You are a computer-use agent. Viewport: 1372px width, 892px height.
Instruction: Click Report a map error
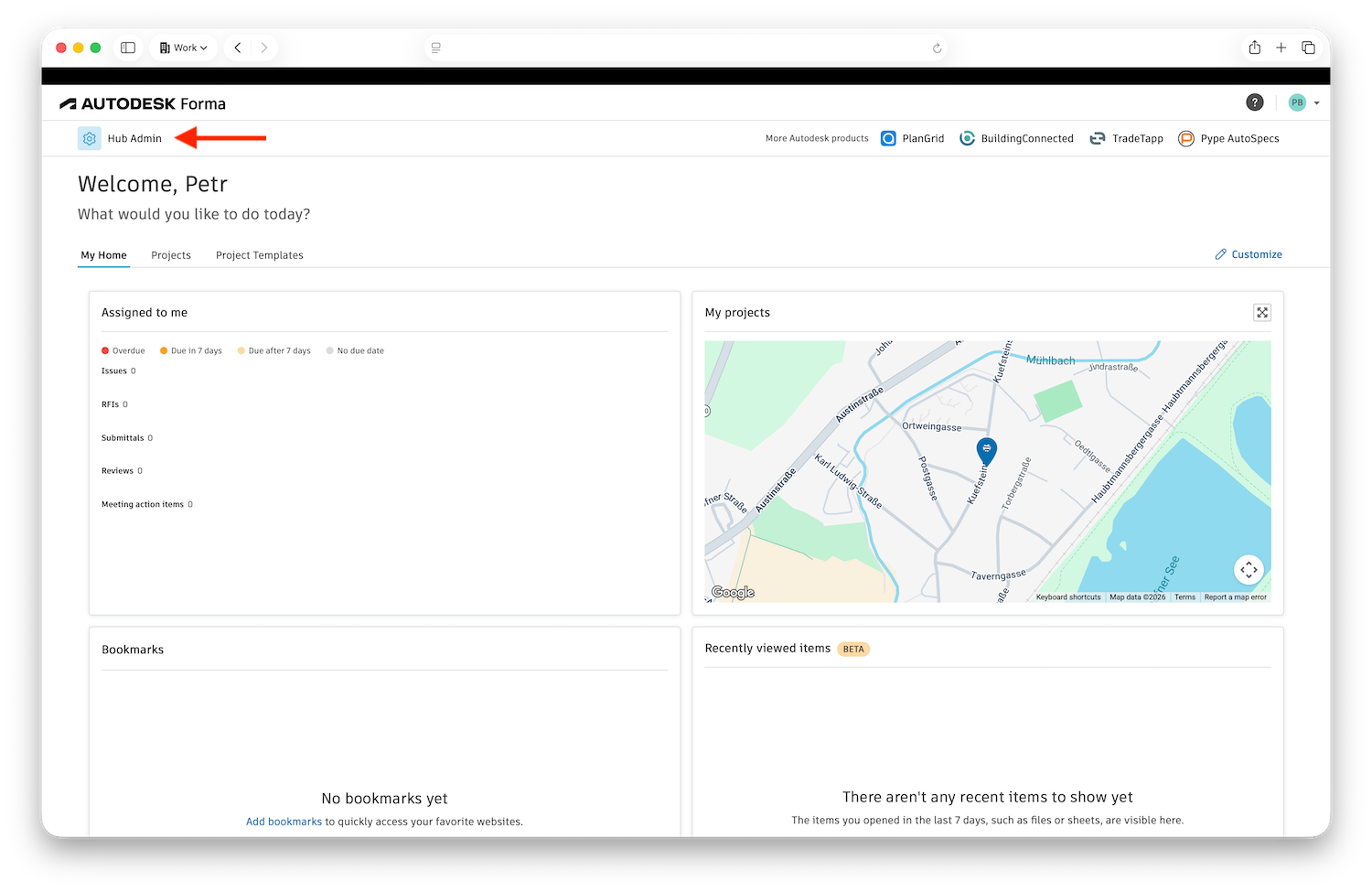(x=1236, y=597)
